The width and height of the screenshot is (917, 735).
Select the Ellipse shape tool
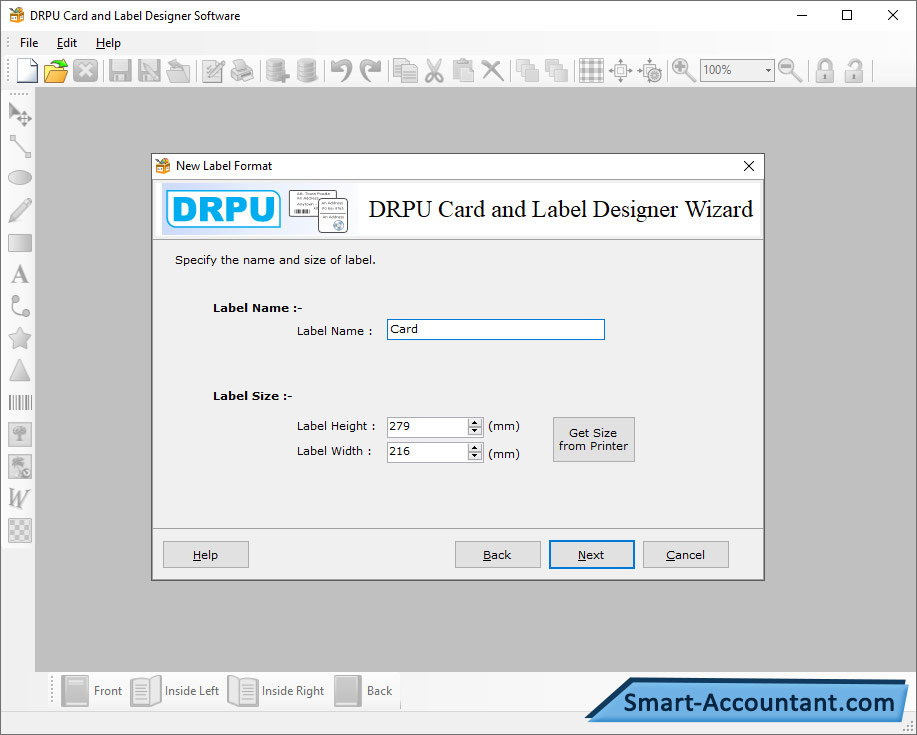(x=20, y=178)
